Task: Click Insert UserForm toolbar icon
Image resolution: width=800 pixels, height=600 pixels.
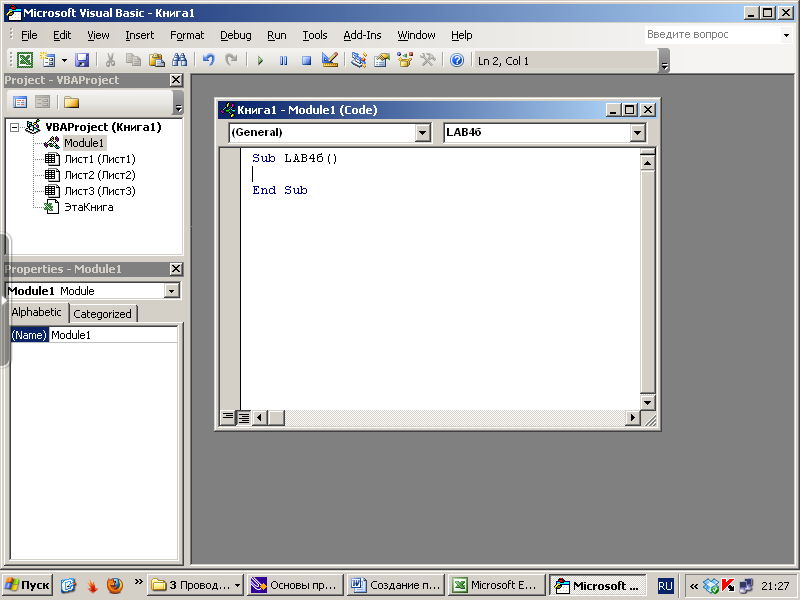Action: point(48,60)
